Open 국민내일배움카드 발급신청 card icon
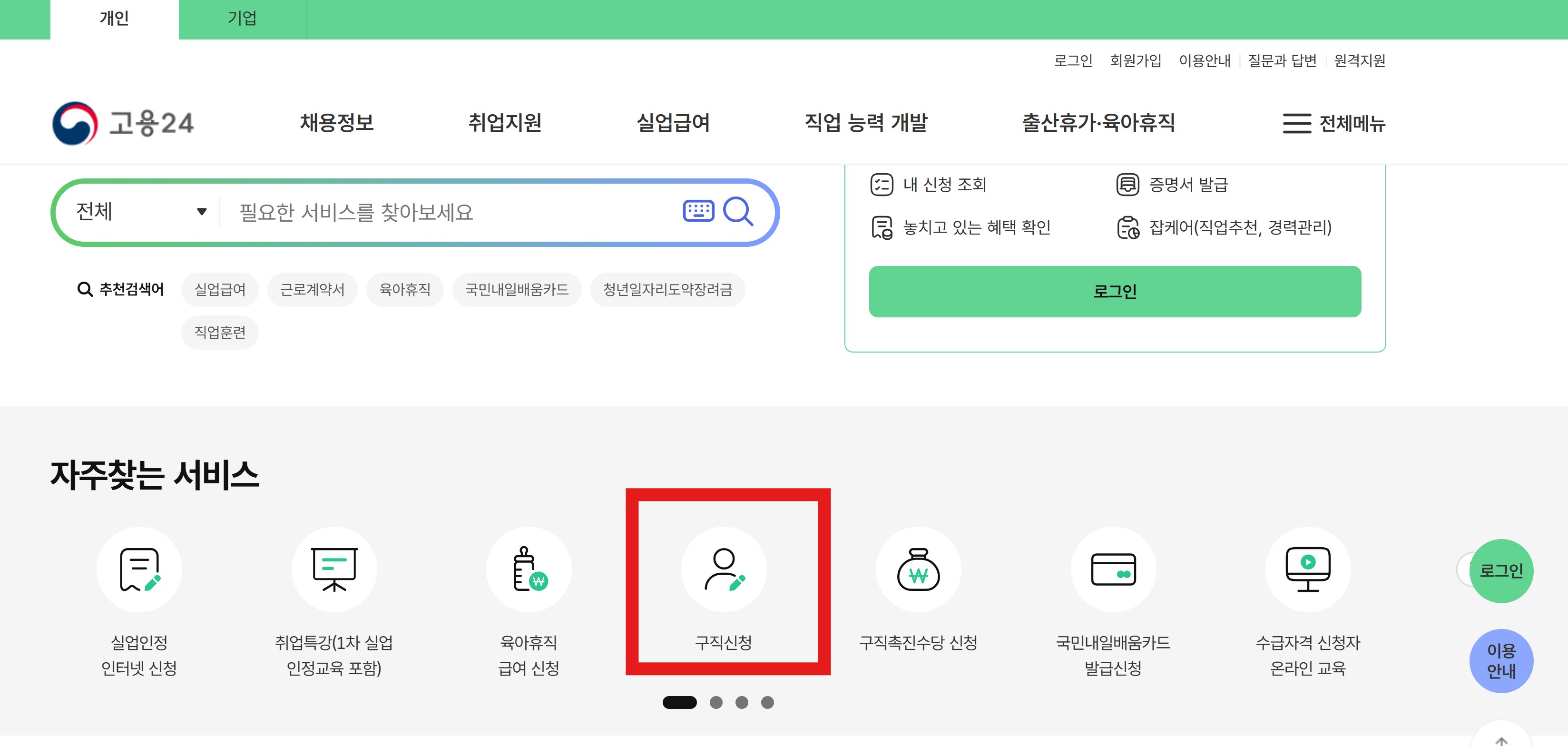 (x=1112, y=569)
